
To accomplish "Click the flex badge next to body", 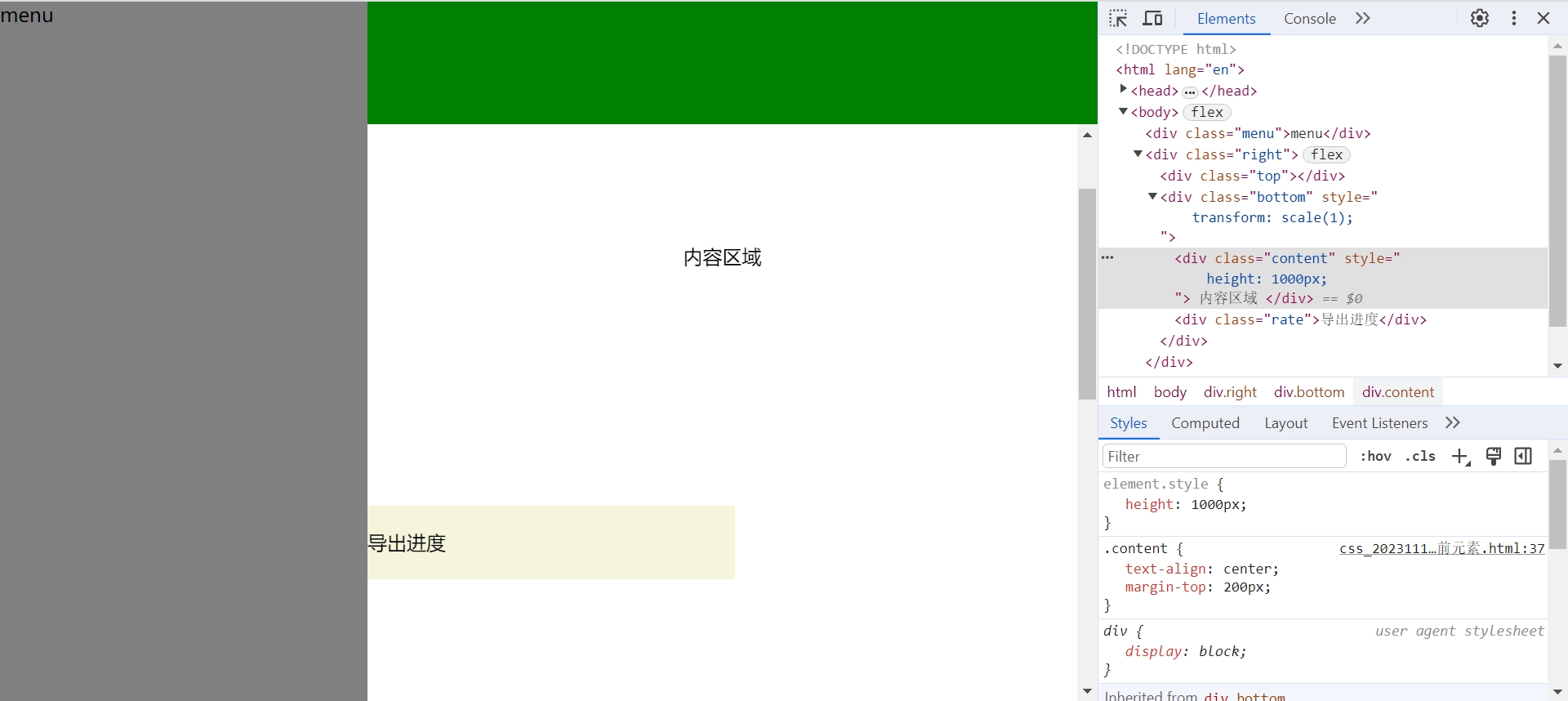I will click(1206, 113).
